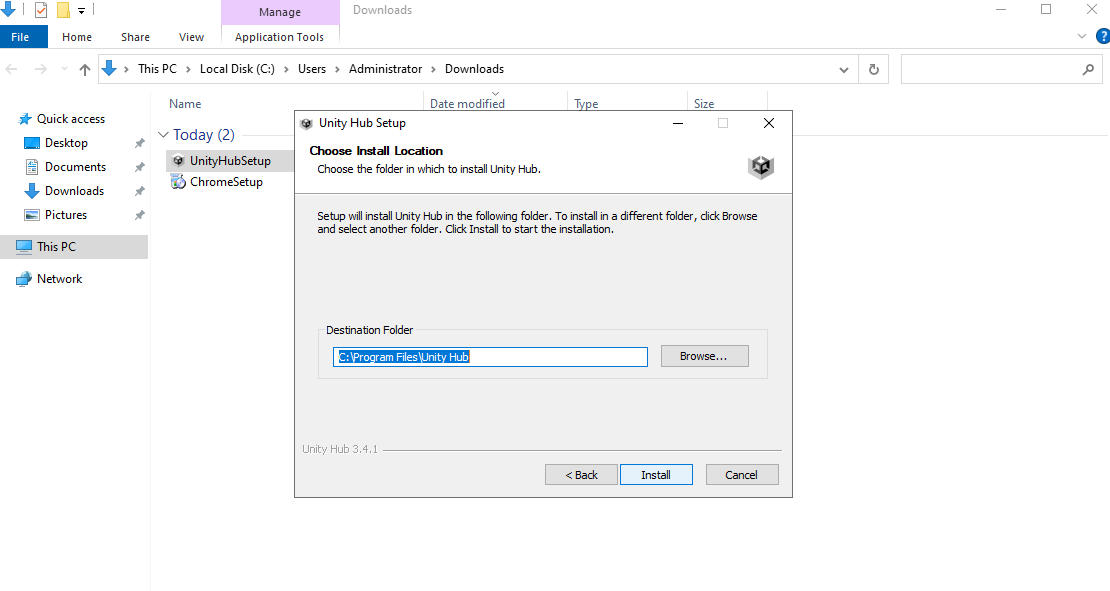Click the search magnifier icon
The height and width of the screenshot is (591, 1110).
click(x=1088, y=69)
